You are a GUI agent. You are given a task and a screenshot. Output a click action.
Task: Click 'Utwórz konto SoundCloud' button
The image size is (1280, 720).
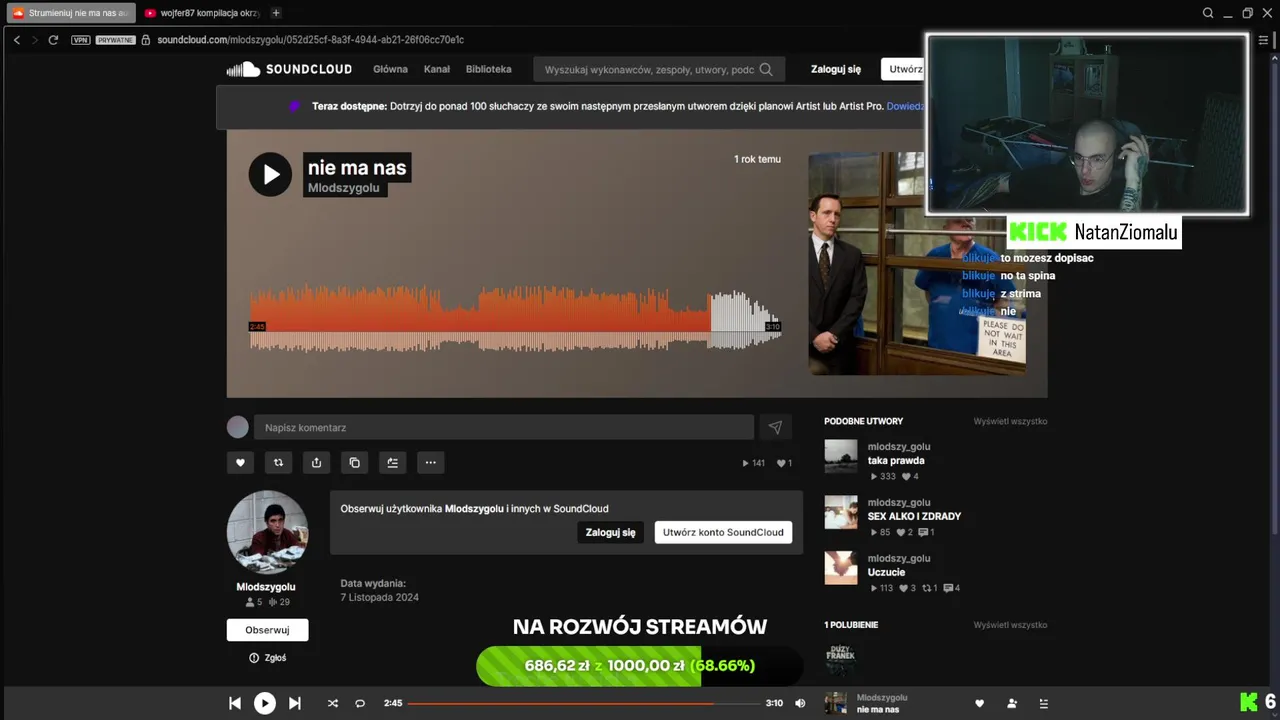723,532
